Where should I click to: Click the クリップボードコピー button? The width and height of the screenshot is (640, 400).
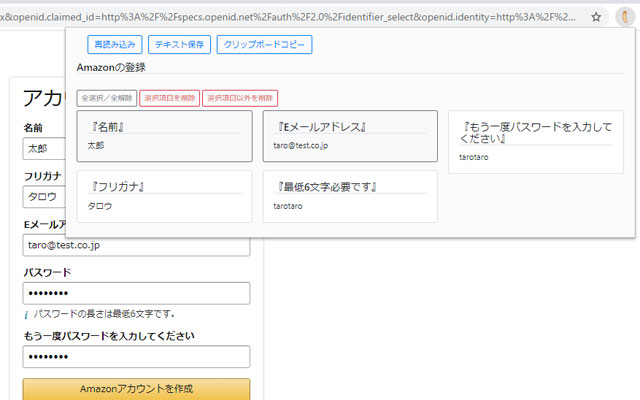click(x=264, y=44)
